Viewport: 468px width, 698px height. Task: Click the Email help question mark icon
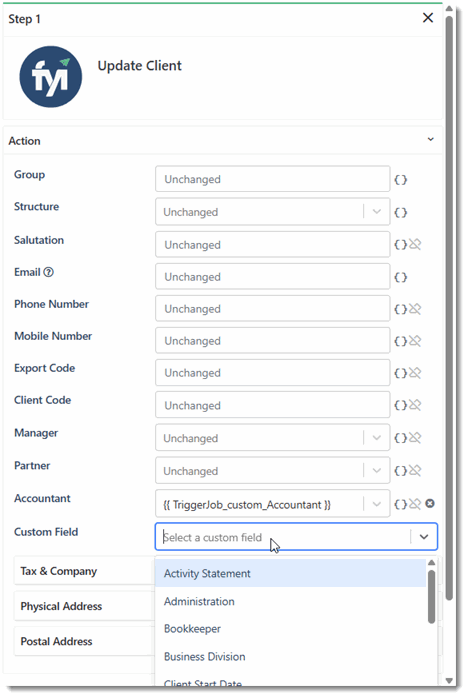click(49, 272)
